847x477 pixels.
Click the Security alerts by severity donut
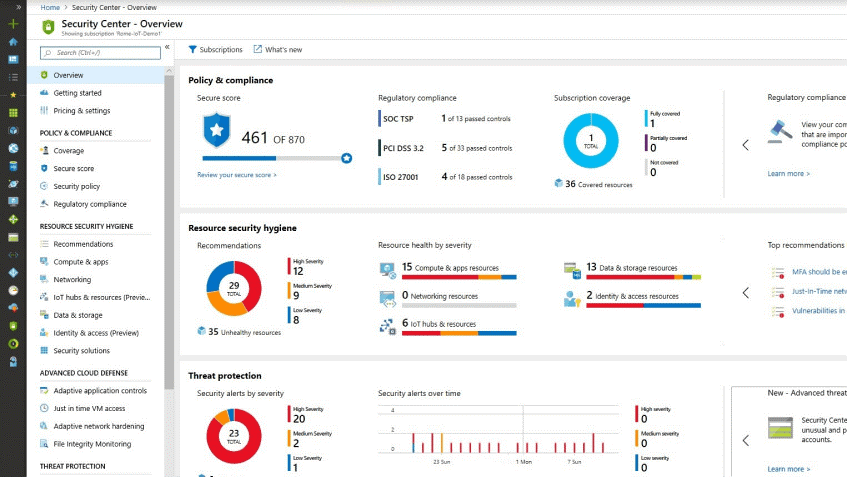234,436
